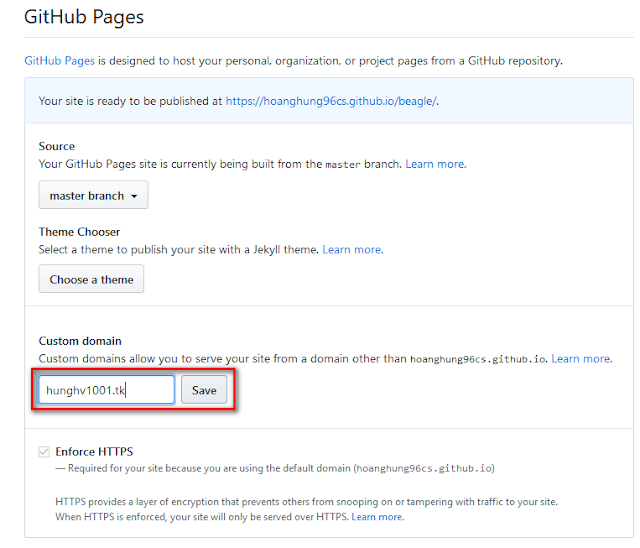Expand the master branch dropdown
640x548 pixels.
pyautogui.click(x=93, y=195)
